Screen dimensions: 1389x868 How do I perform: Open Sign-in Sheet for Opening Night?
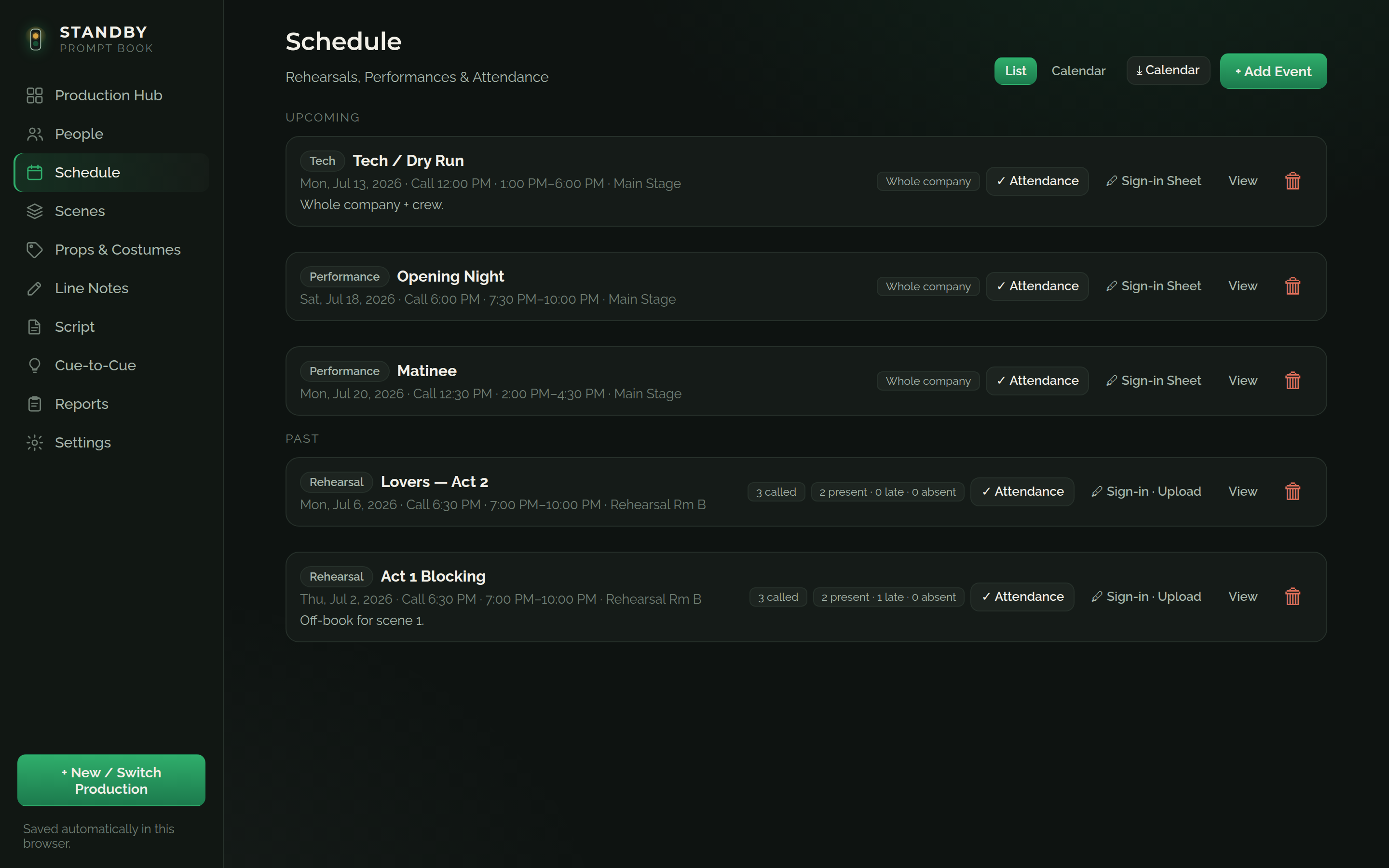1153,286
